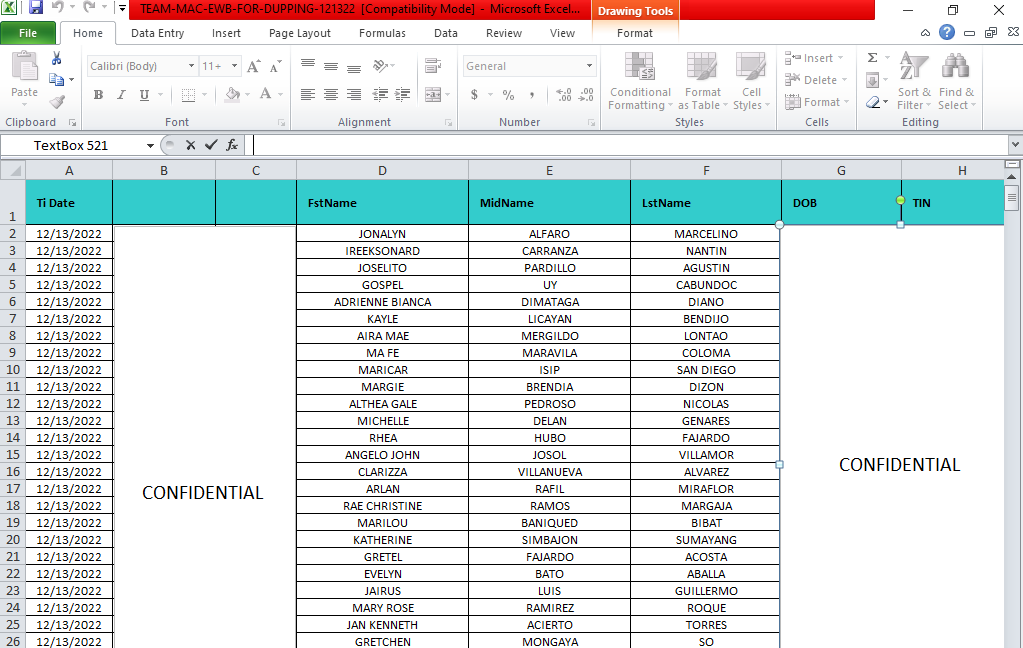
Task: Apply Percent Style format
Action: 508,95
